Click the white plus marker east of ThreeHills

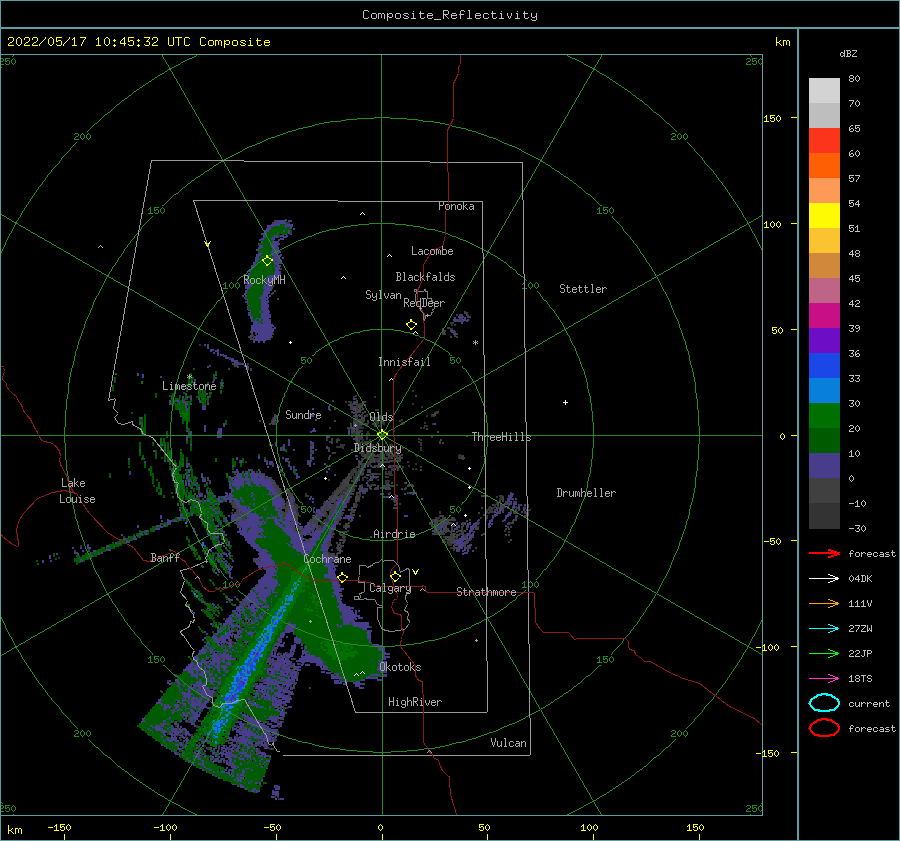pyautogui.click(x=565, y=402)
